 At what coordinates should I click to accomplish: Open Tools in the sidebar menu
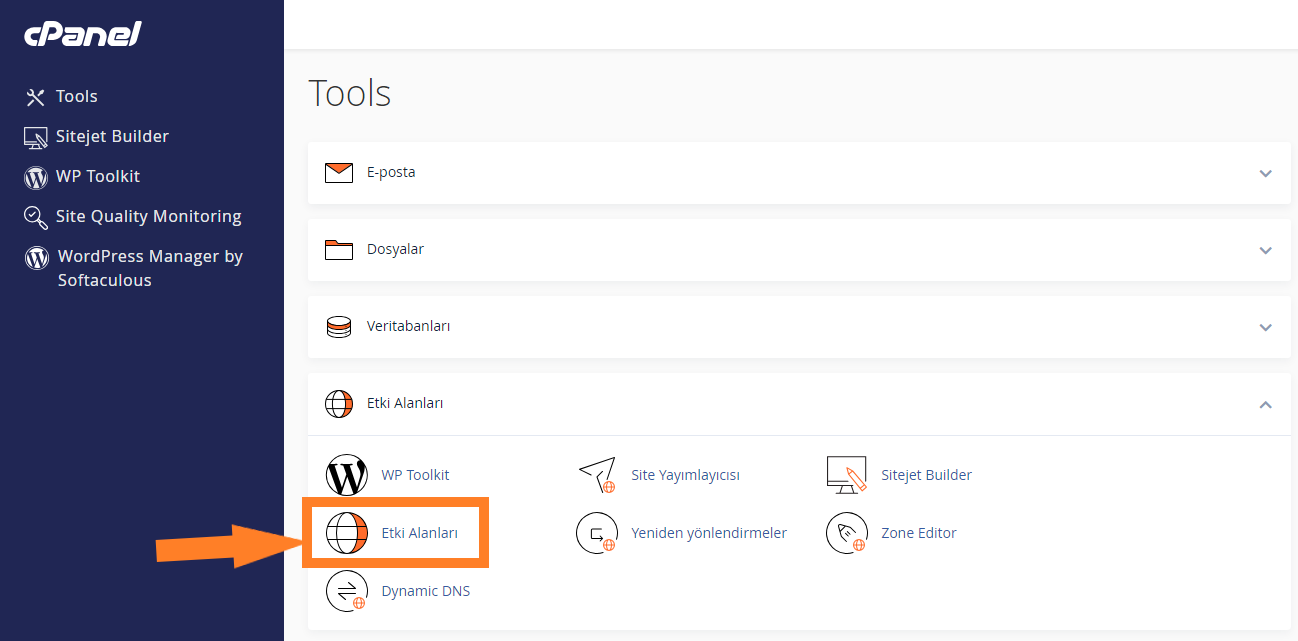click(77, 97)
